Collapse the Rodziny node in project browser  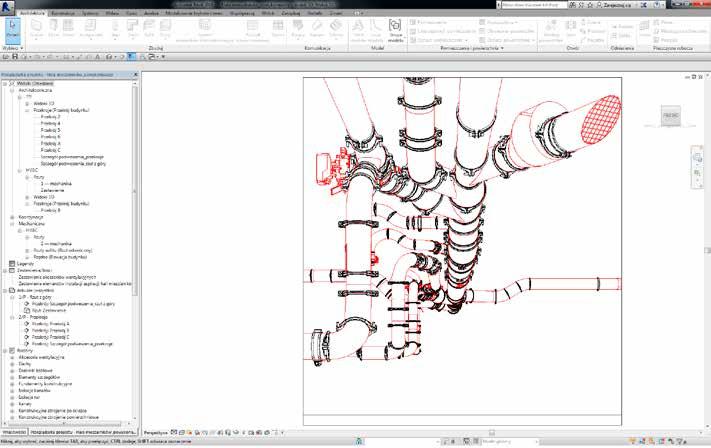point(5,351)
